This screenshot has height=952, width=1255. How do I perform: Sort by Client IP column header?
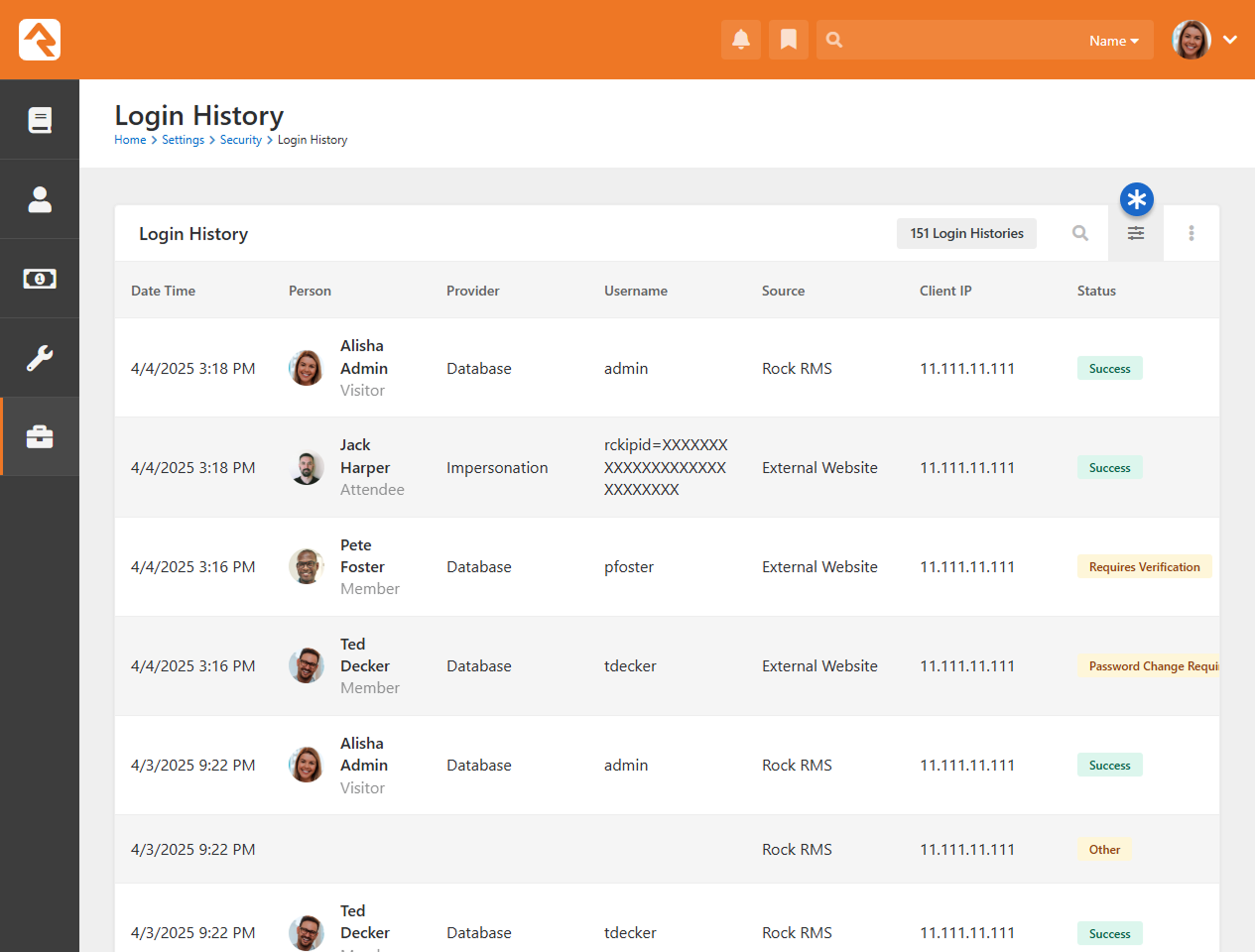[945, 291]
